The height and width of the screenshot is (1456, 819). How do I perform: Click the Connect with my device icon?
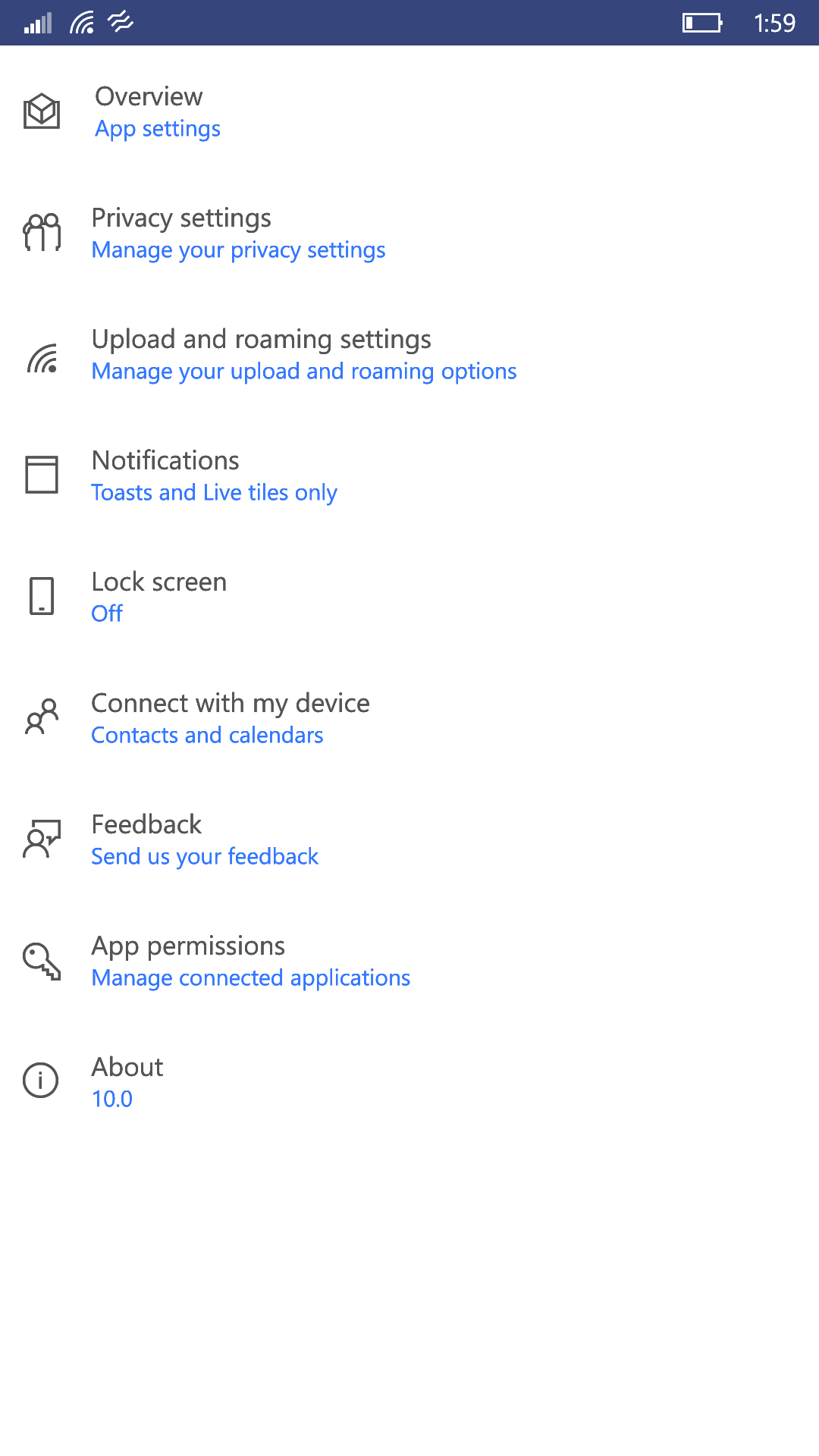[42, 717]
